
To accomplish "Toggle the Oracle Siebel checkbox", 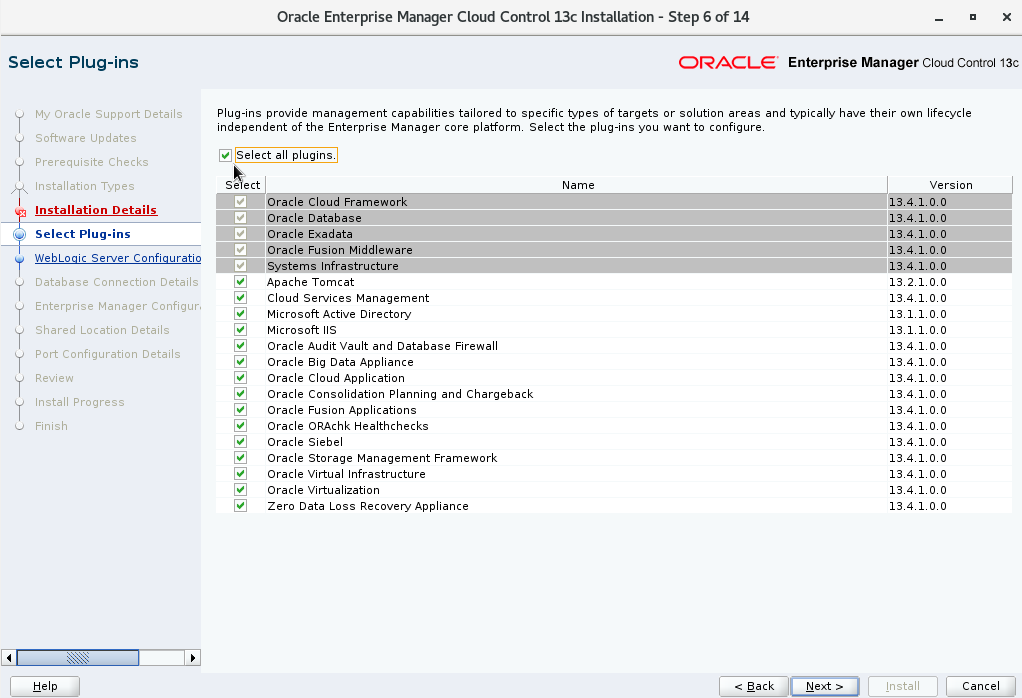I will click(x=241, y=441).
